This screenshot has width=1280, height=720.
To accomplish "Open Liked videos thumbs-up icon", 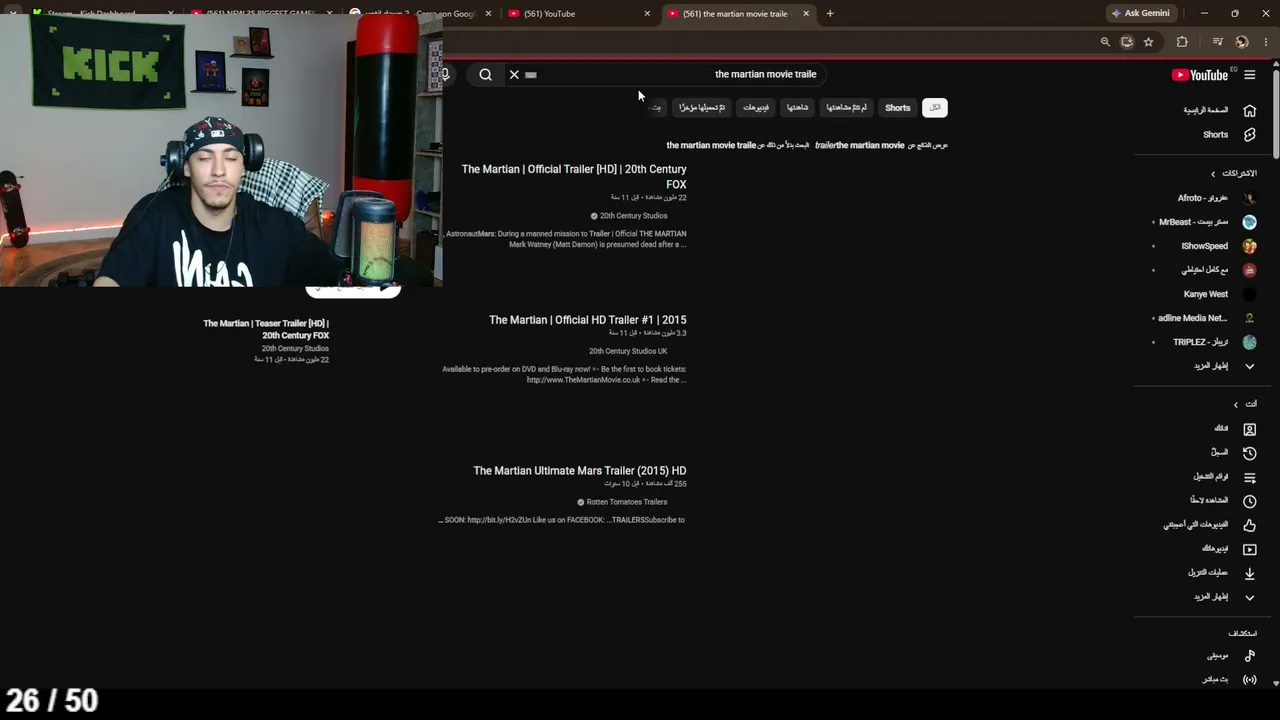I will click(x=1249, y=525).
